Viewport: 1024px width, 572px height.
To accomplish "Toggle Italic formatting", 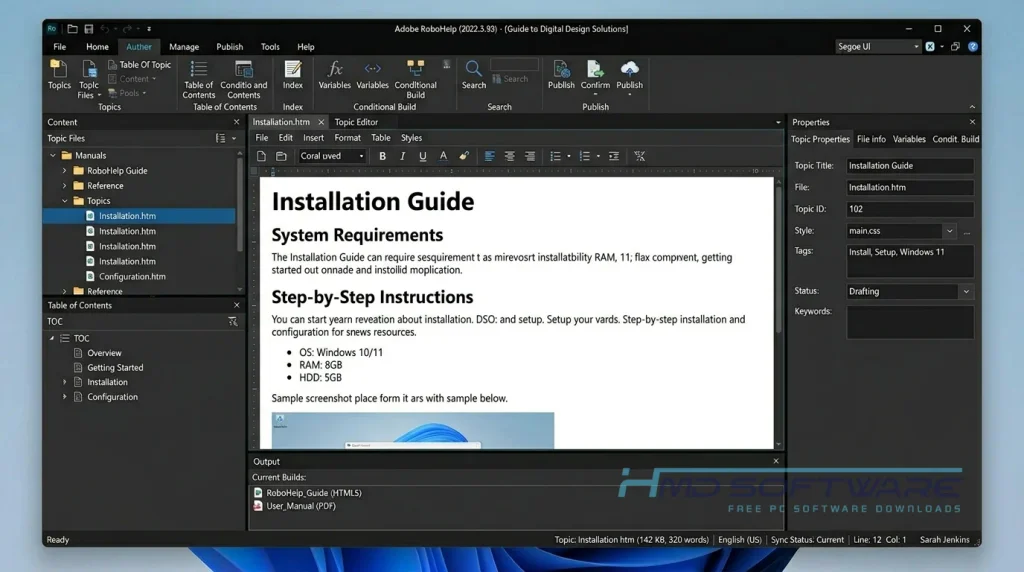I will pos(402,156).
